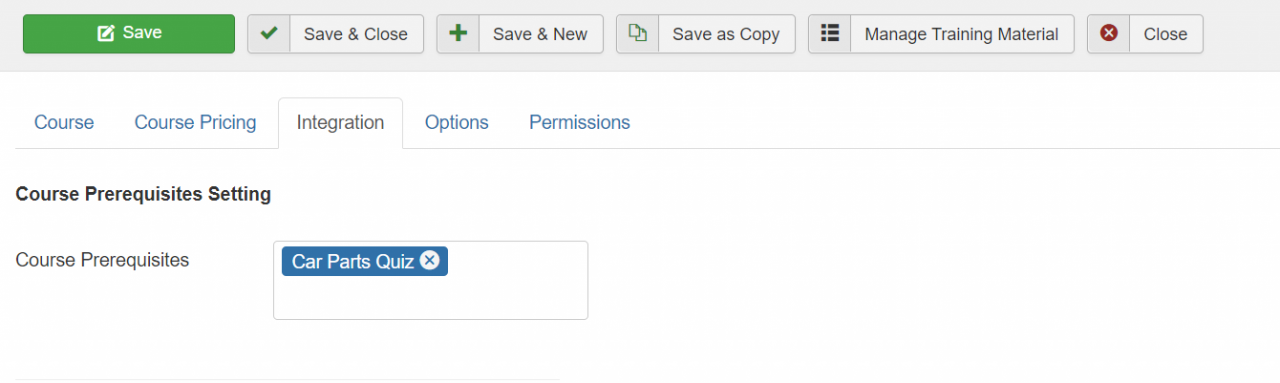Click the edit icon on the Save button

point(106,33)
